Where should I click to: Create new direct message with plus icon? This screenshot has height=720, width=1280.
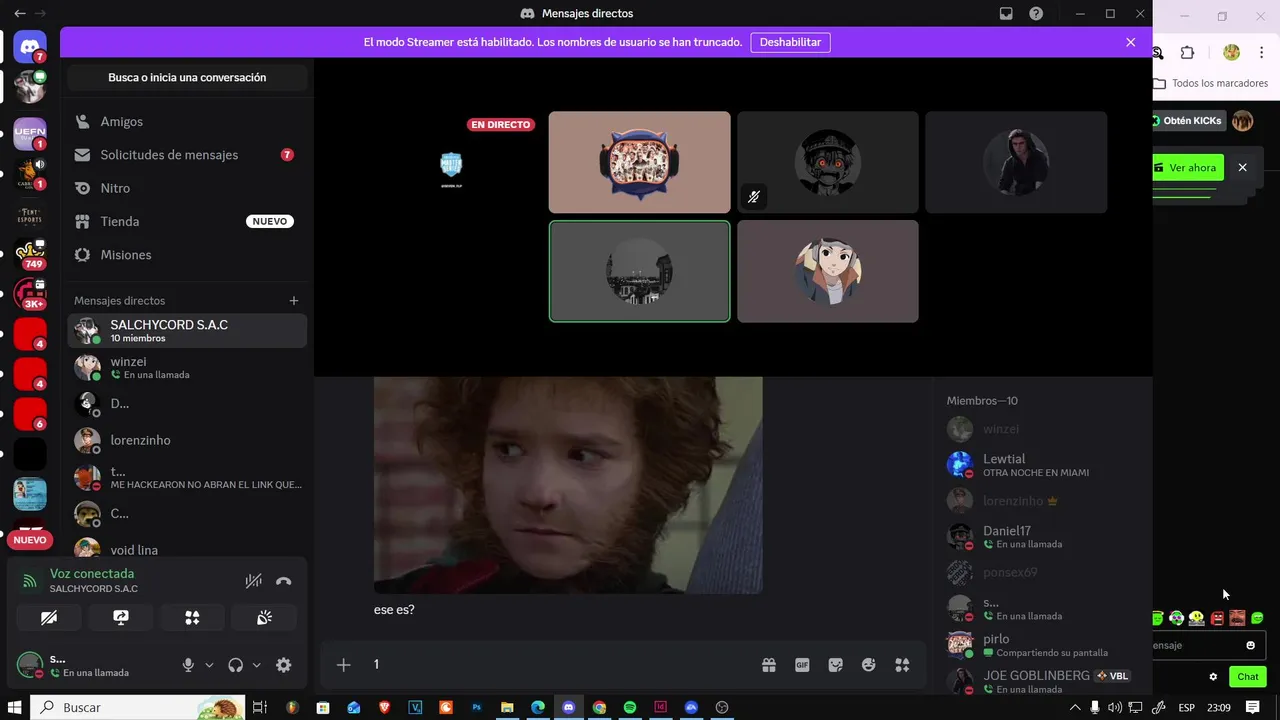[294, 300]
